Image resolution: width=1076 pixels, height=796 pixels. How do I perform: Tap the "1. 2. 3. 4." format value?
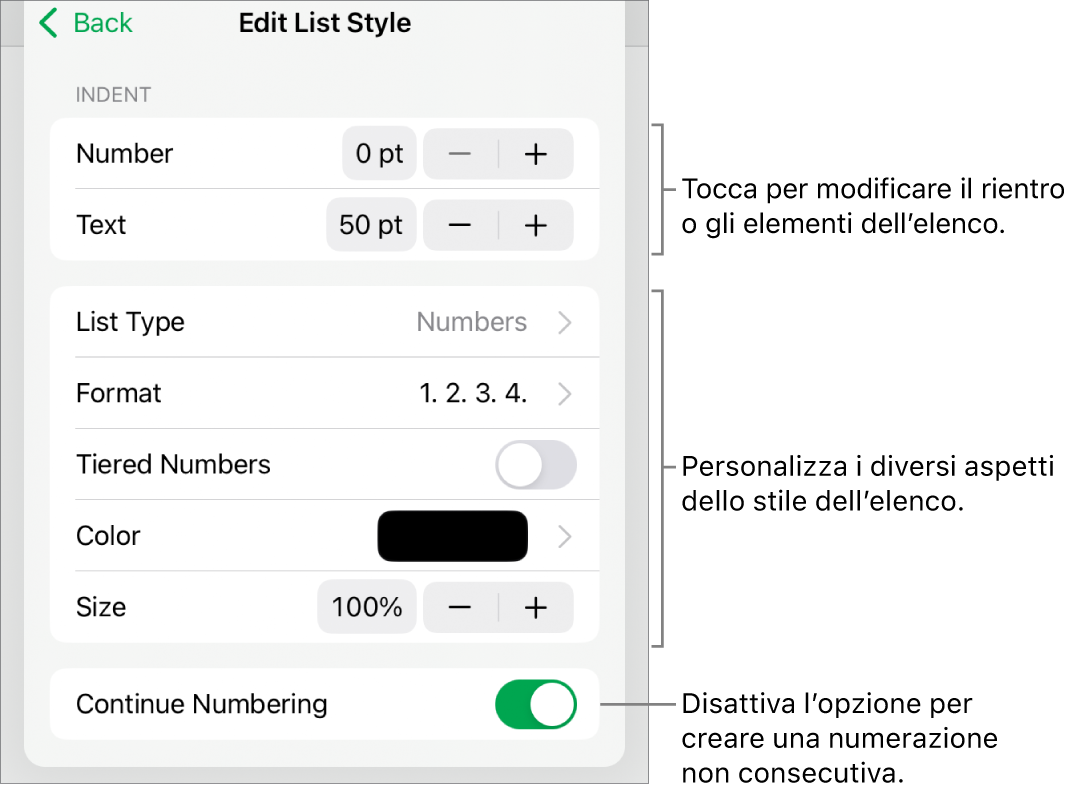click(474, 393)
